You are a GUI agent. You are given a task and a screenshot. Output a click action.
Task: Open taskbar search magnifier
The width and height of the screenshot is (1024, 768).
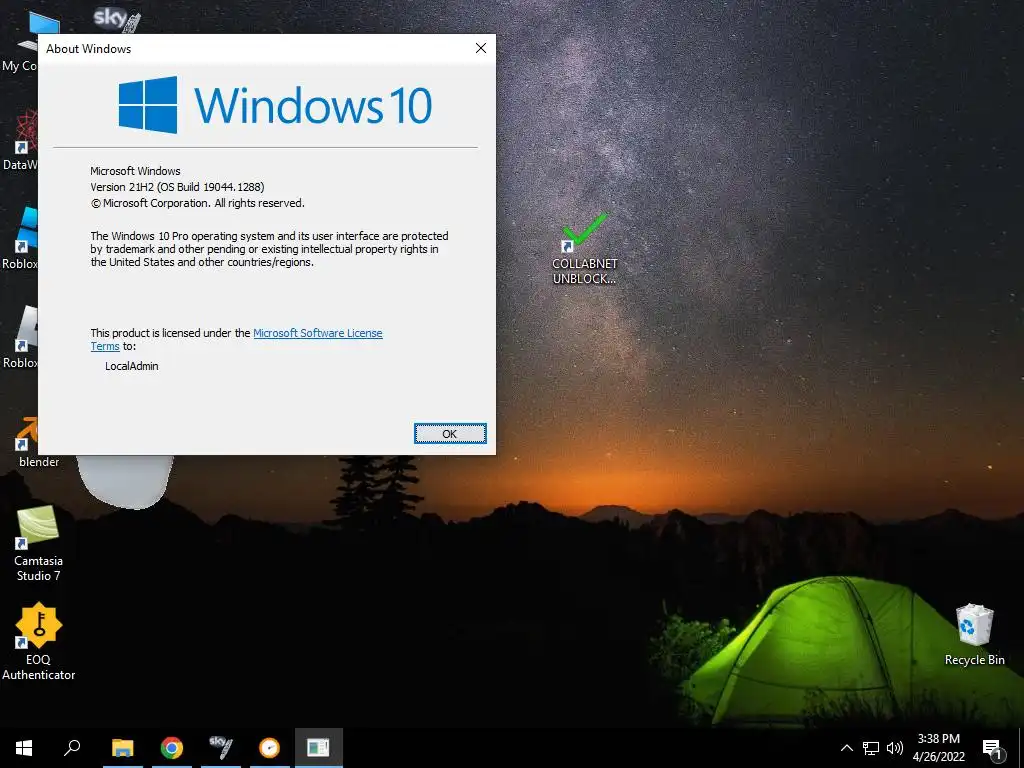(x=72, y=748)
